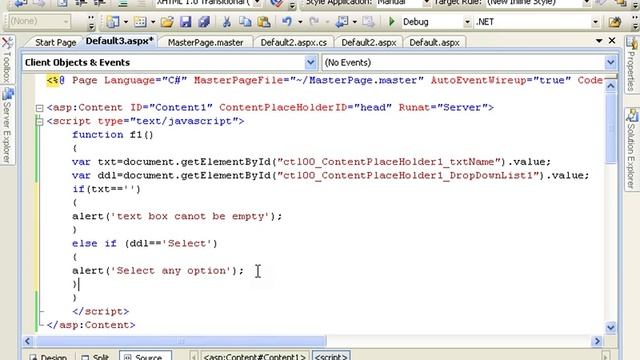Screen dimensions: 640x360
Task: Open the Solution Explorer side panel
Action: [632, 149]
